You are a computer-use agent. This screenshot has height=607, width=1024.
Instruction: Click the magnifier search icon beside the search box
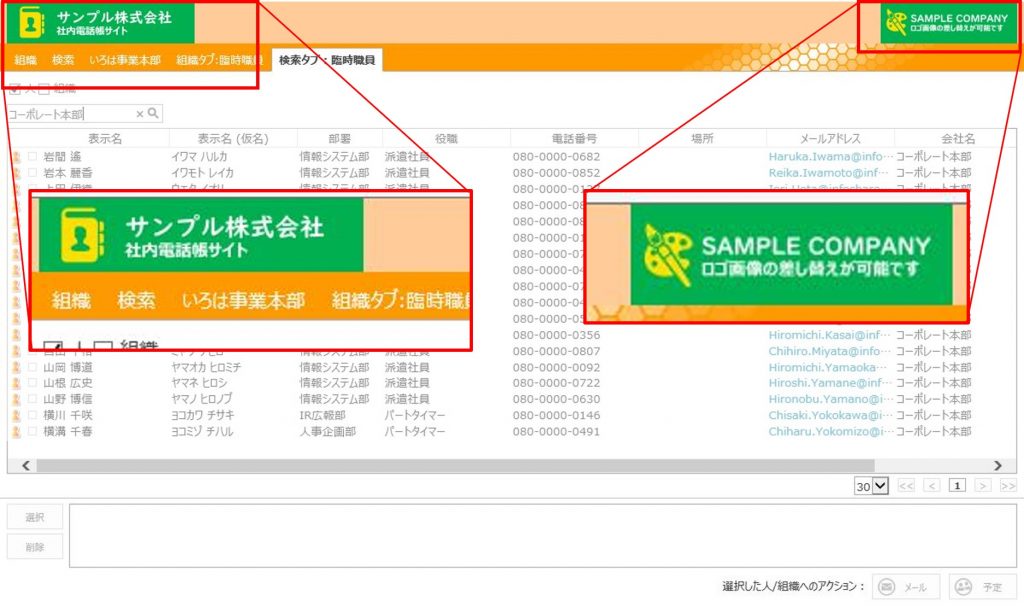point(153,114)
